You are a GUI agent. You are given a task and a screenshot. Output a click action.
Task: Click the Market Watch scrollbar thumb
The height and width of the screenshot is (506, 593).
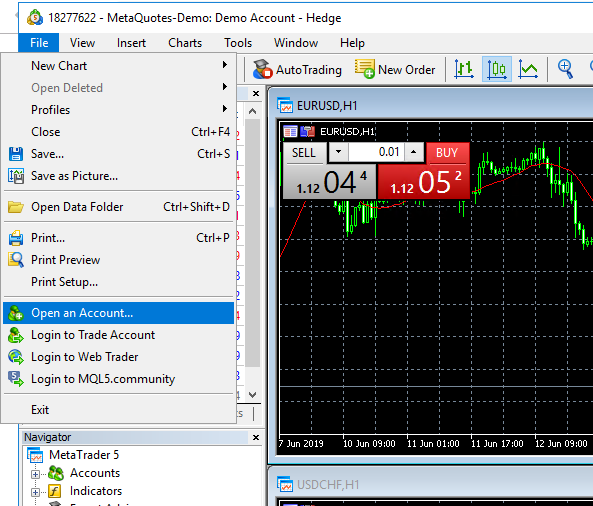pyautogui.click(x=253, y=243)
